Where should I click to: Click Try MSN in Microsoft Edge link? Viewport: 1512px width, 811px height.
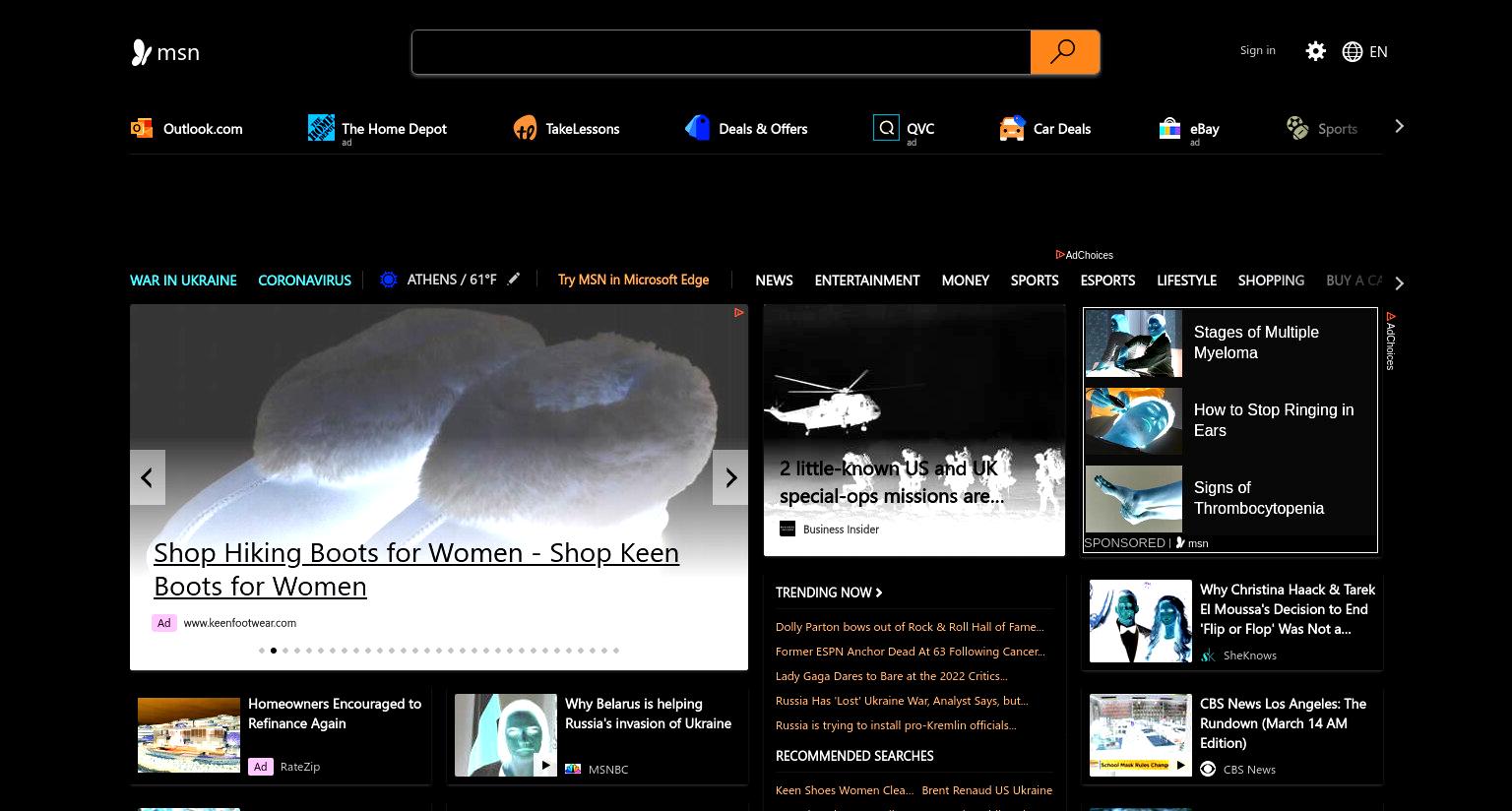(633, 280)
